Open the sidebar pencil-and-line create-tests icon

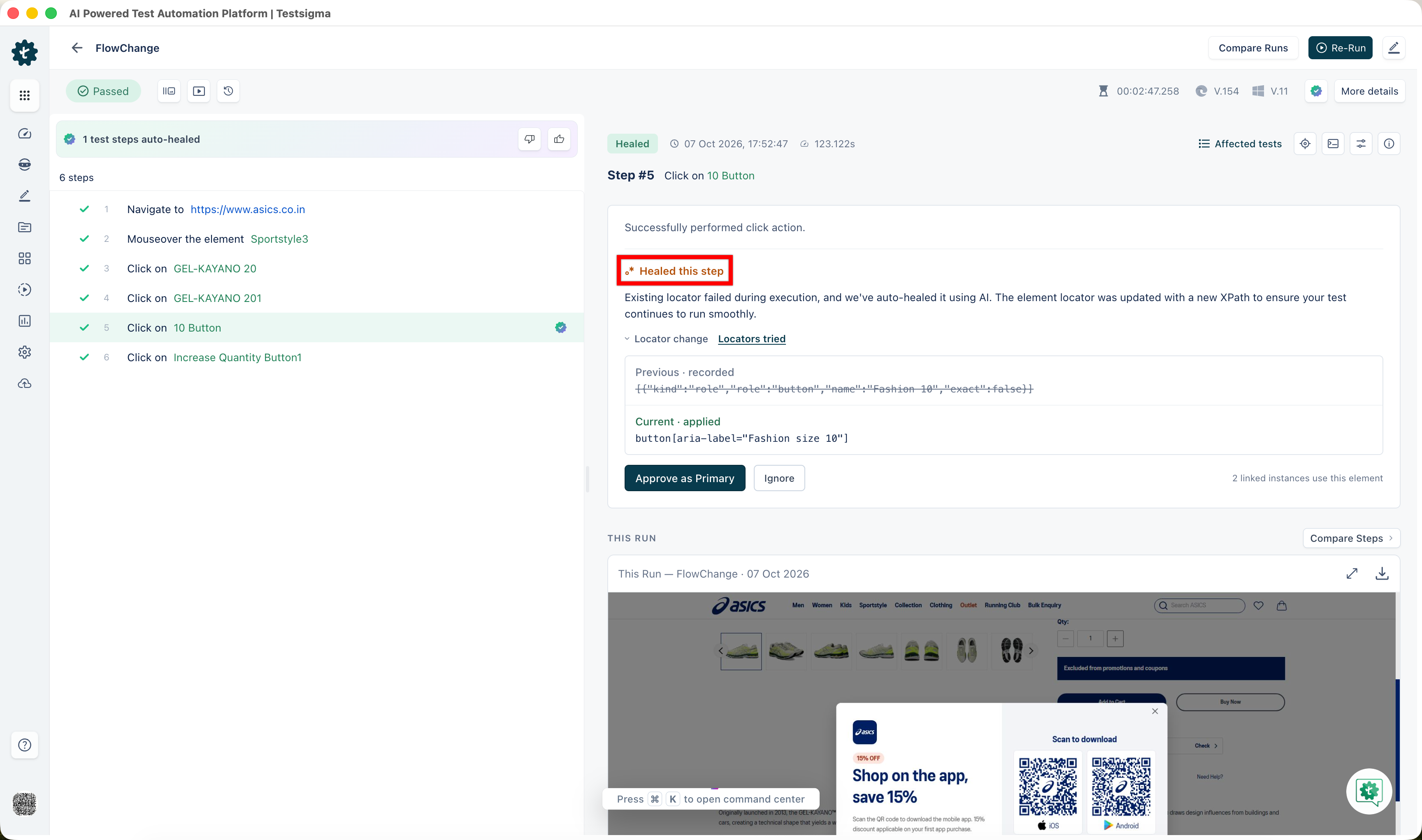click(x=24, y=196)
